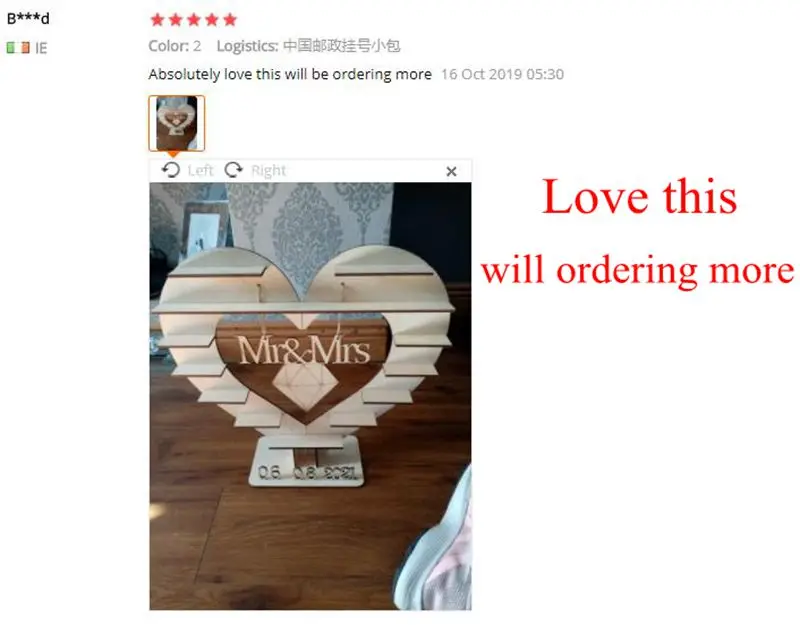This screenshot has width=800, height=625.
Task: Click the "Right" rotate label
Action: 268,170
